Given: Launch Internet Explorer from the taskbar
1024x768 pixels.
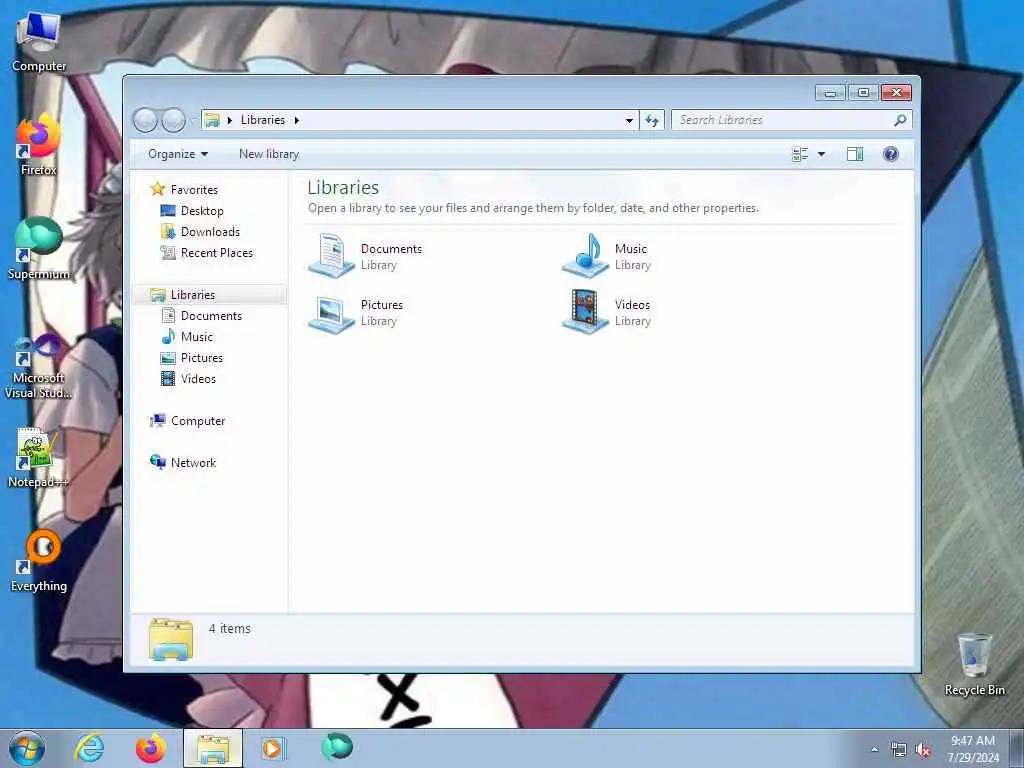Looking at the screenshot, I should [89, 748].
